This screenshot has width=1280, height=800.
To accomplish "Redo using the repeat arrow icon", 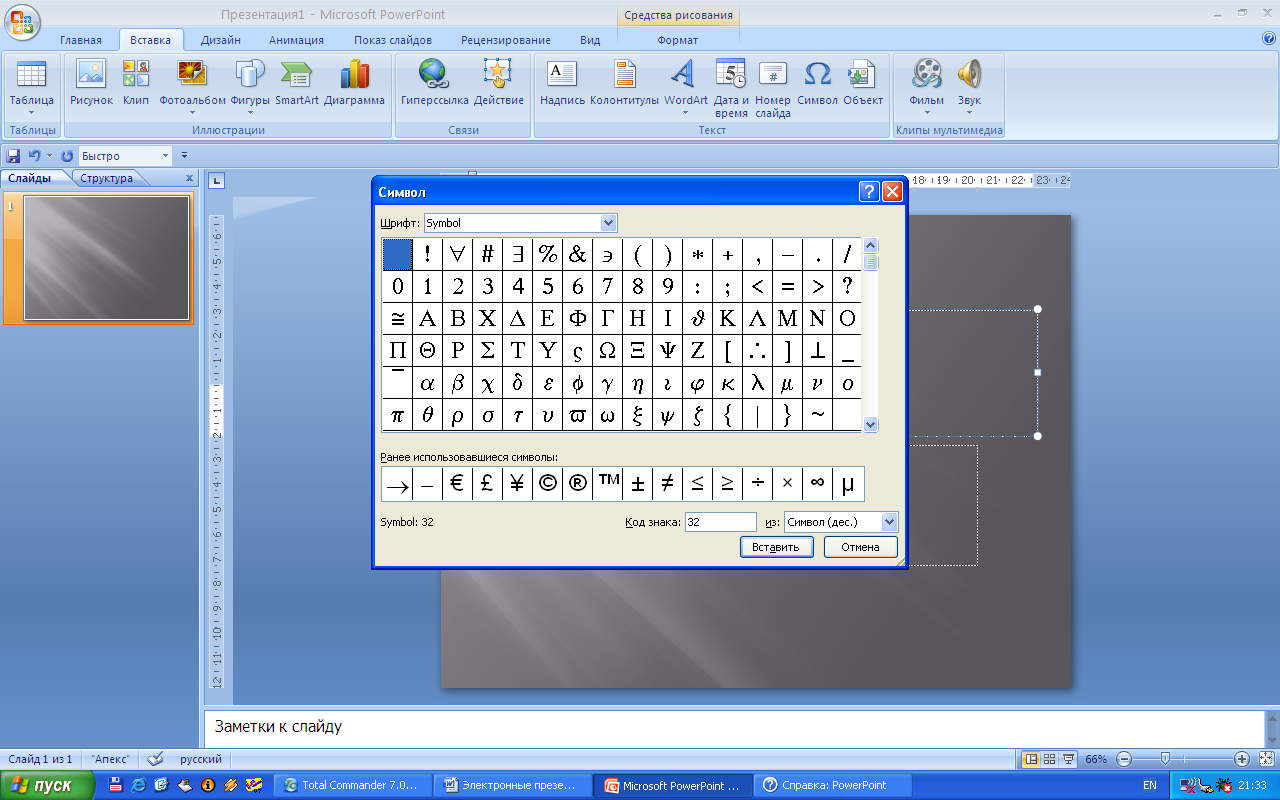I will pyautogui.click(x=67, y=156).
